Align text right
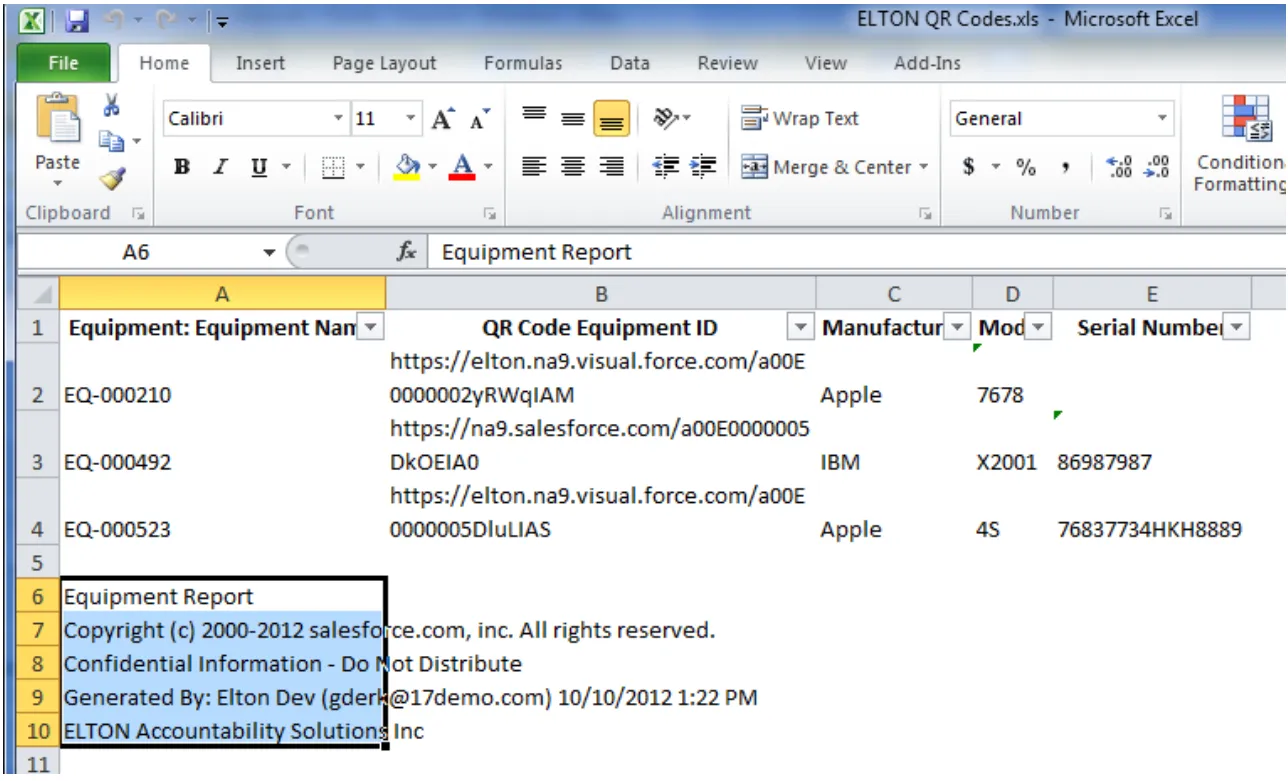1288x781 pixels. pos(611,167)
